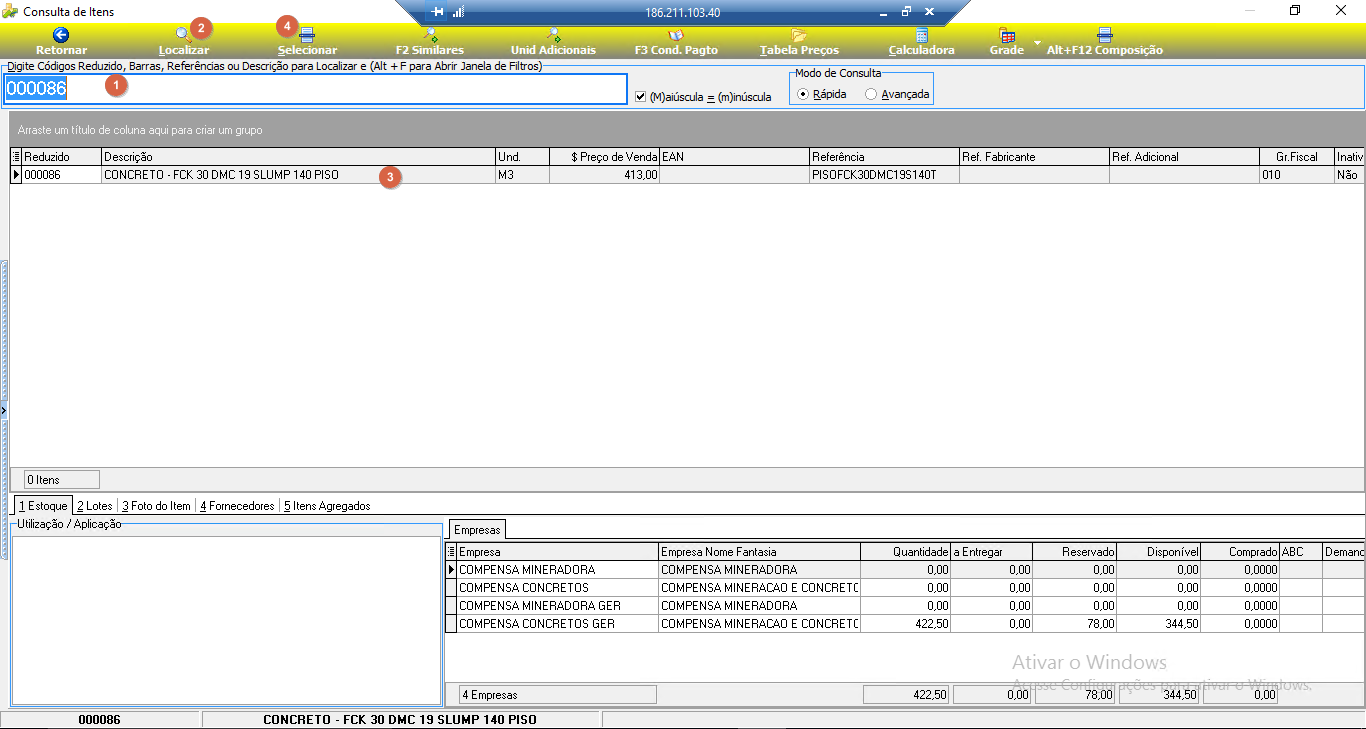Toggle Maiúscula = minúscula checkbox
The image size is (1366, 729).
(641, 97)
